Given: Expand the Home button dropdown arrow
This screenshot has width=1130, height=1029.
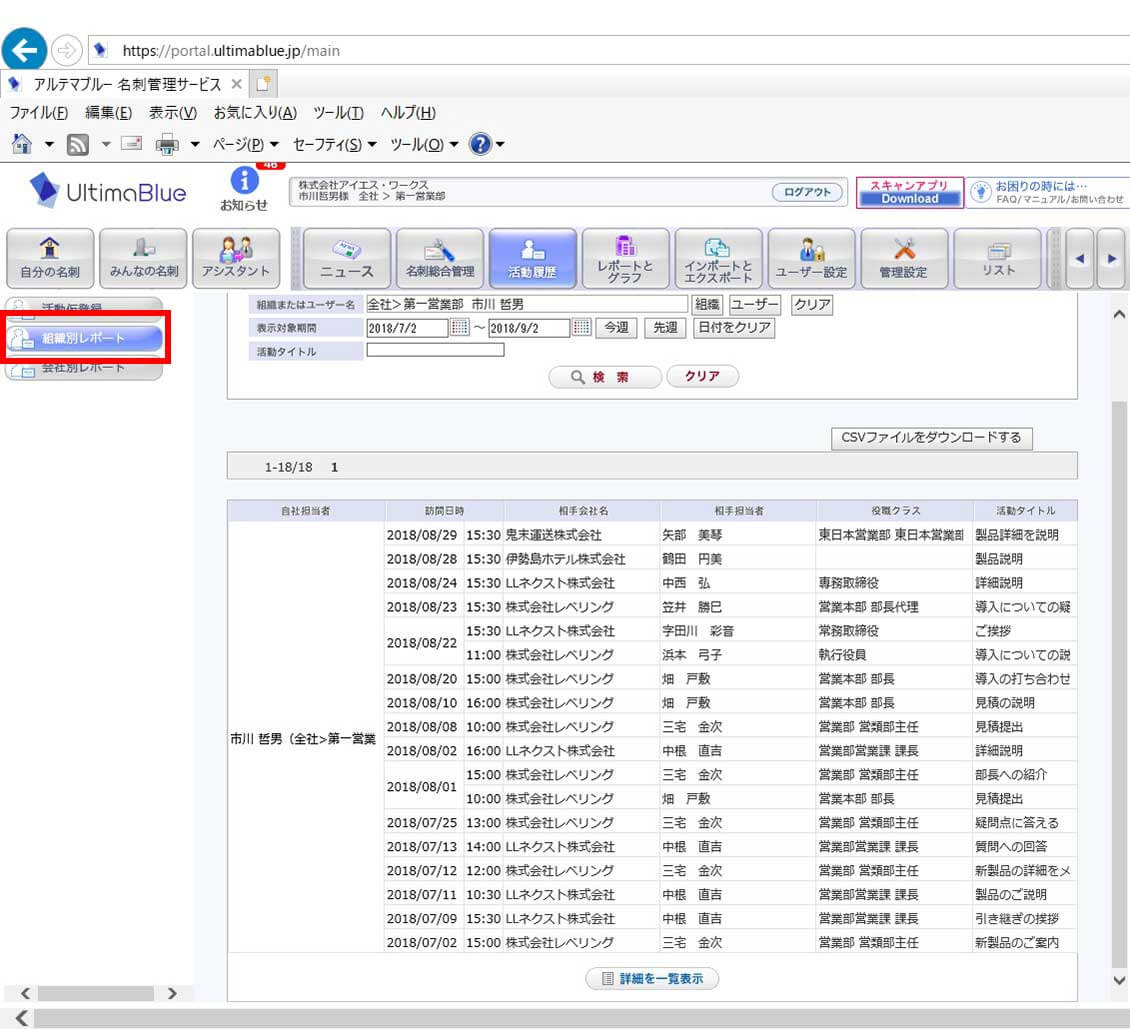Looking at the screenshot, I should coord(49,145).
